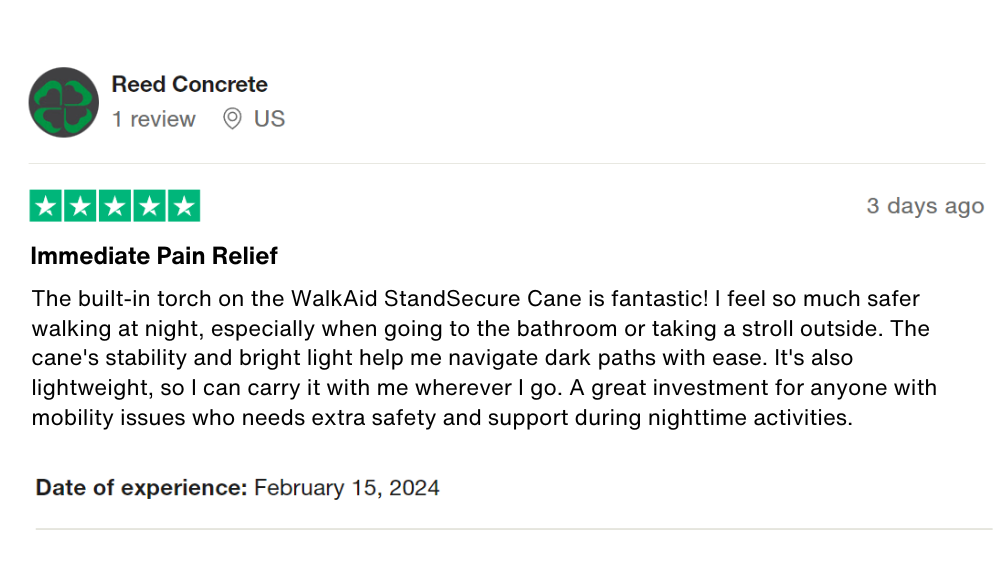Screen dimensions: 1000x583
Task: Click the 'Date of experience:' label
Action: [141, 488]
